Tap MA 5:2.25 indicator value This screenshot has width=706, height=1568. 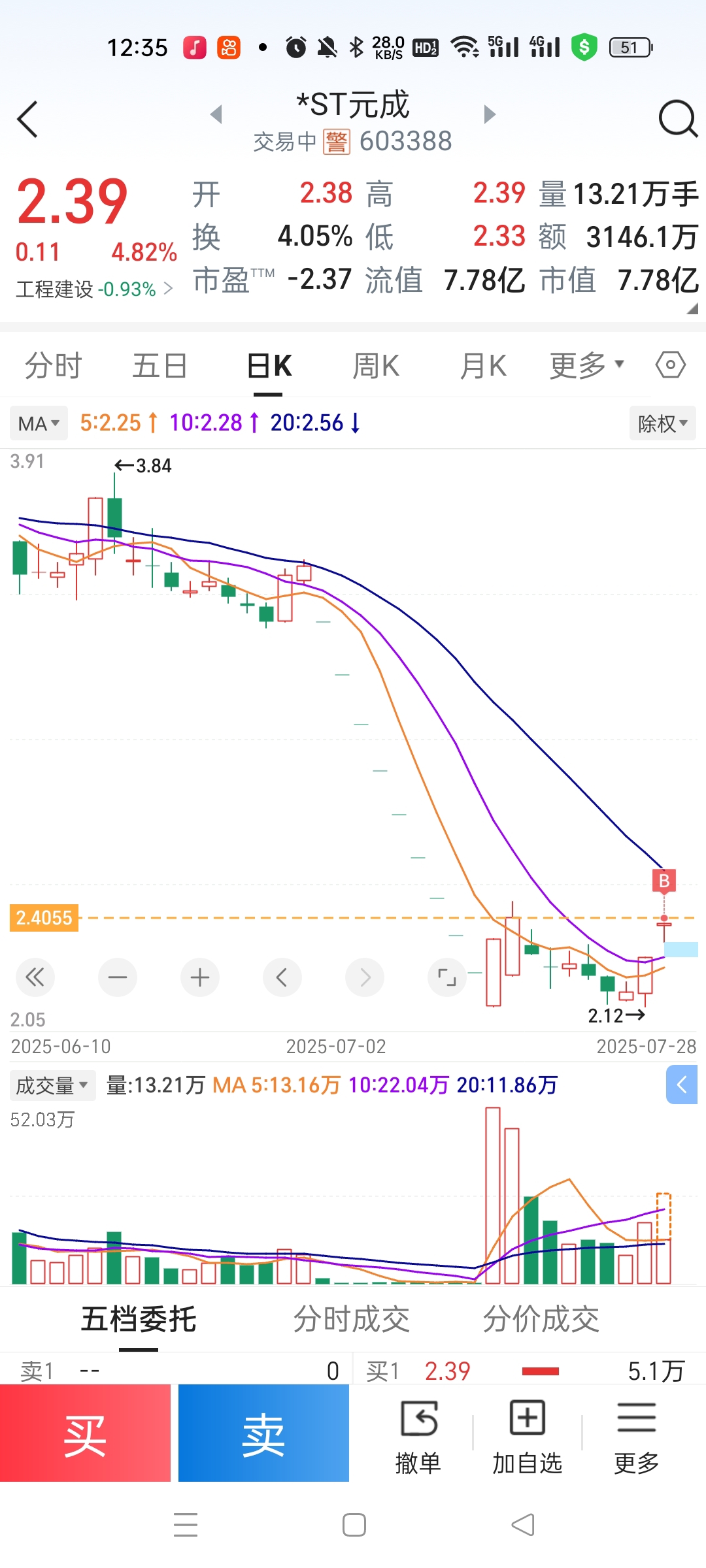click(x=118, y=423)
